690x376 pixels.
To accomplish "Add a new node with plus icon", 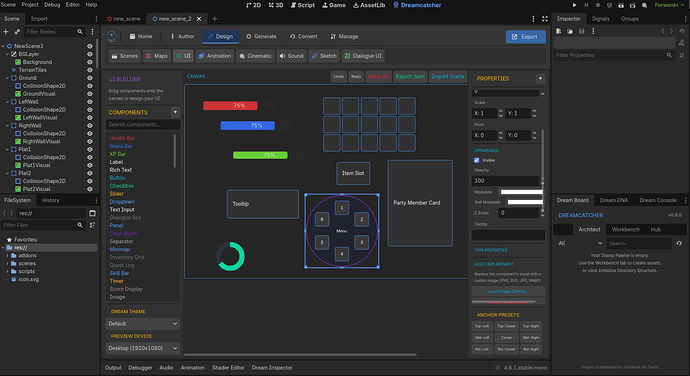I will (x=6, y=32).
